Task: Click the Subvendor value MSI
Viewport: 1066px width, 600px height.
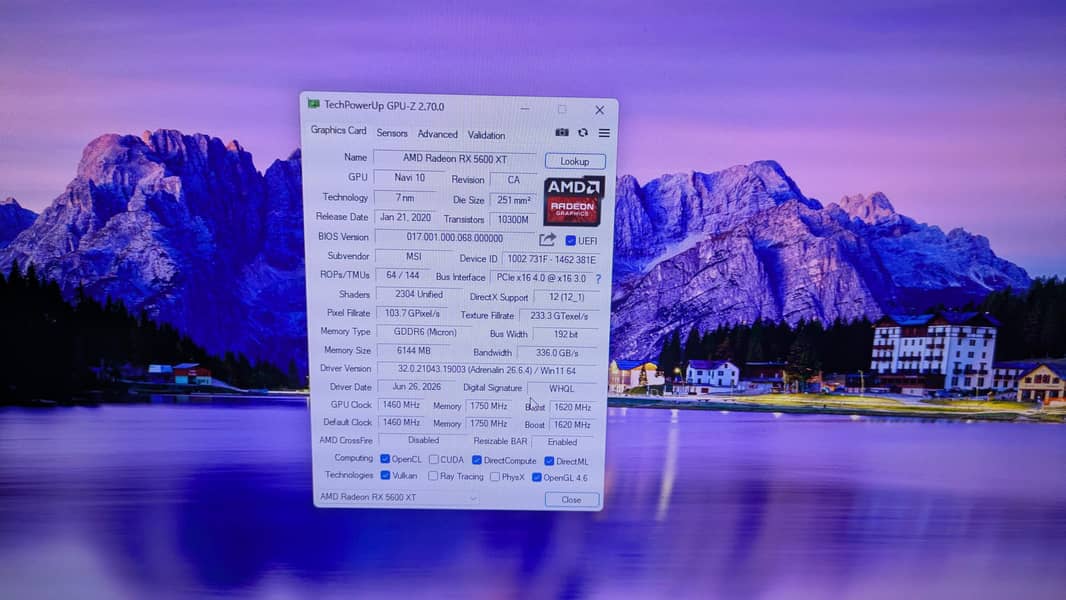Action: click(413, 256)
